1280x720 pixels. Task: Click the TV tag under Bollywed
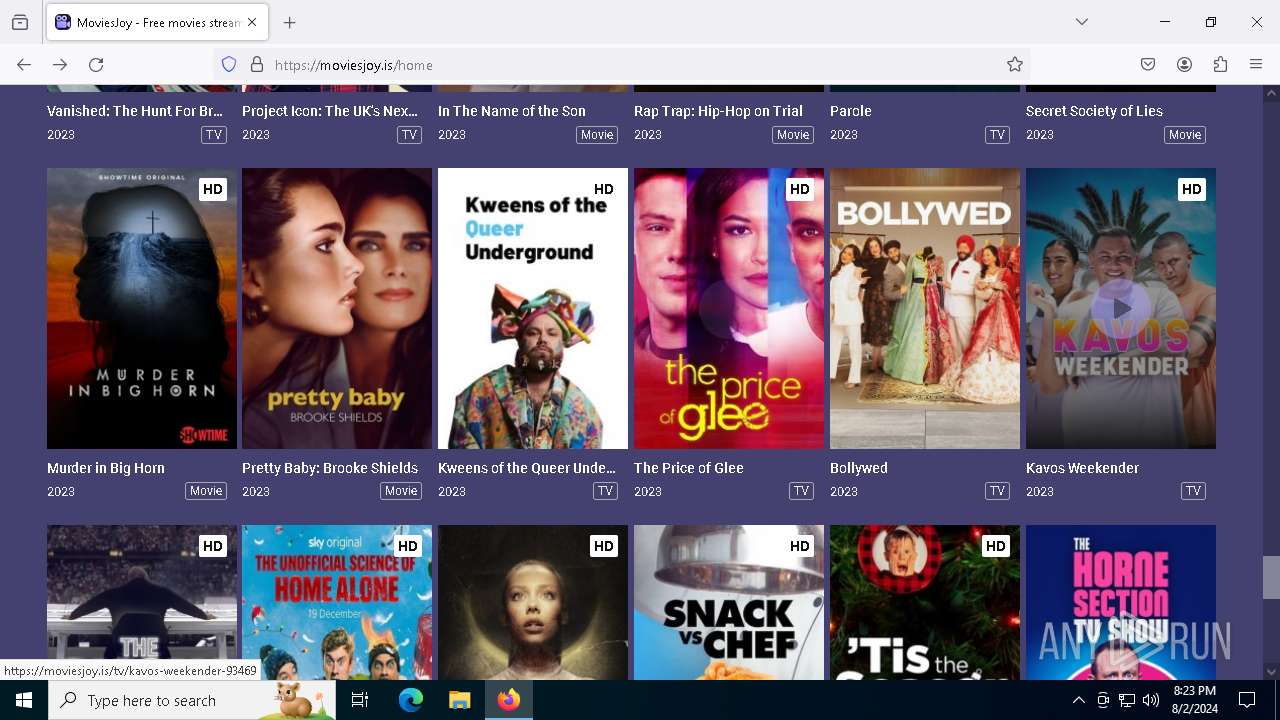click(x=997, y=491)
